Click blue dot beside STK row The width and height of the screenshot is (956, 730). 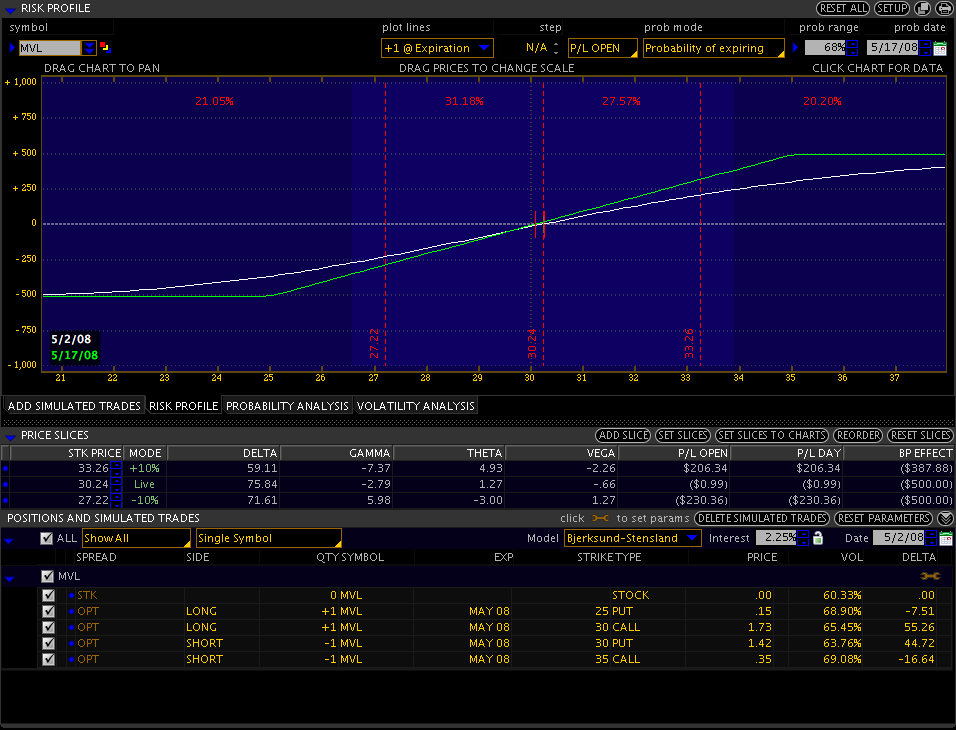coord(72,595)
